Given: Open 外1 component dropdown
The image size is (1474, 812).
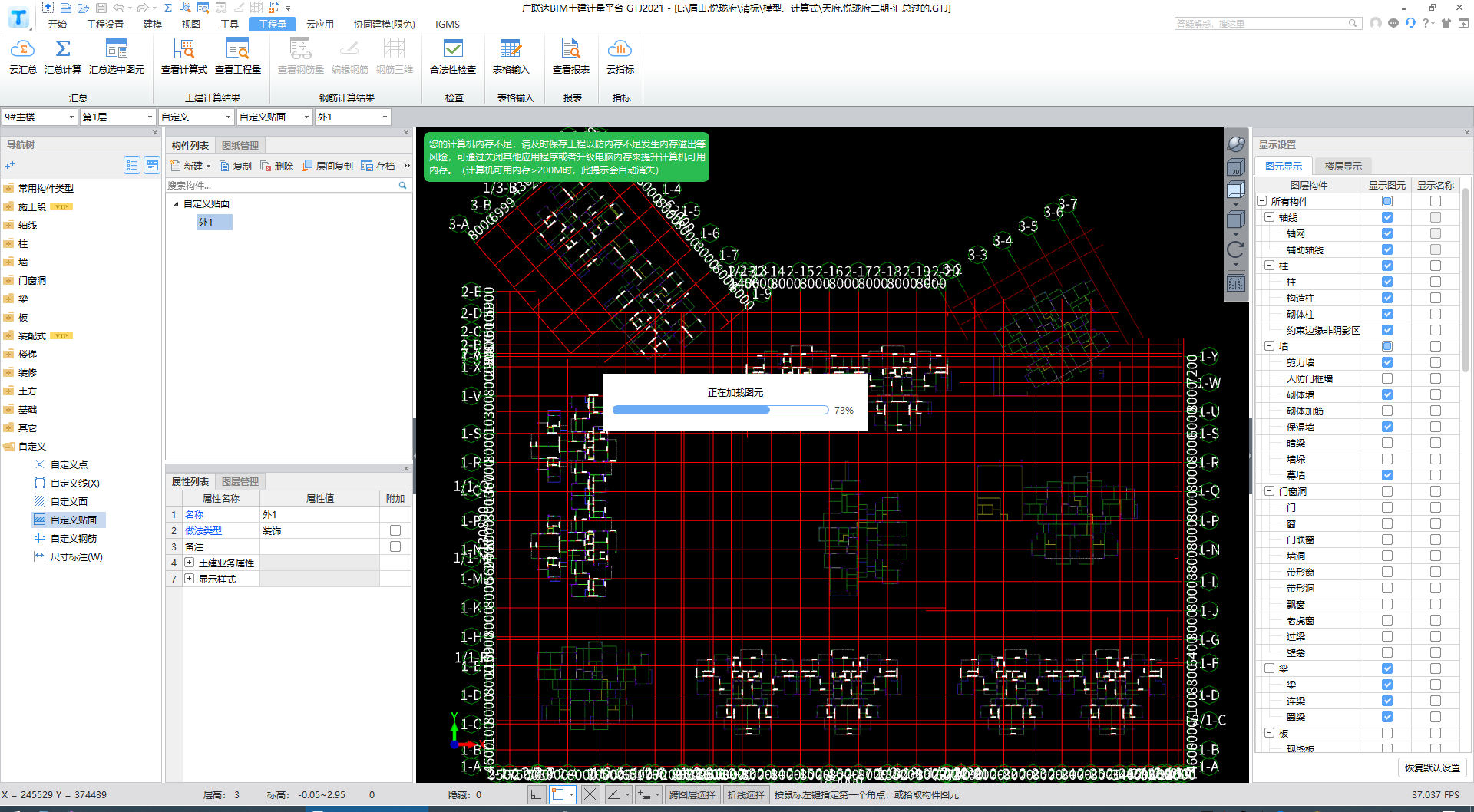Looking at the screenshot, I should 353,117.
